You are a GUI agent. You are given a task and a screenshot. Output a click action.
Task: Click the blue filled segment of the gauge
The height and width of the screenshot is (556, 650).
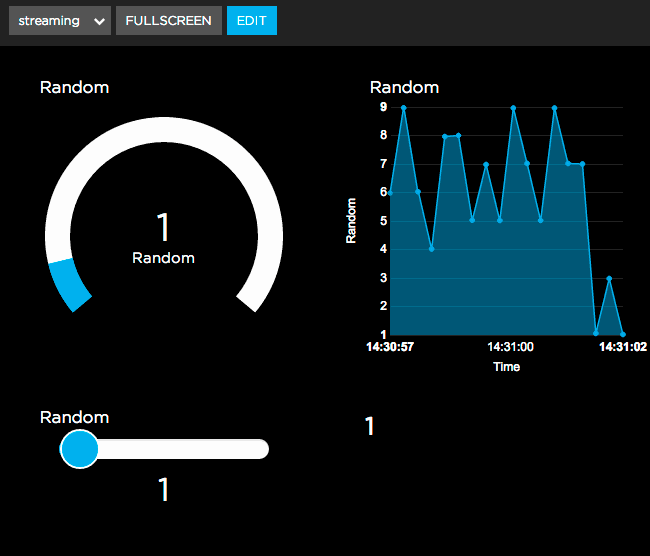[69, 284]
